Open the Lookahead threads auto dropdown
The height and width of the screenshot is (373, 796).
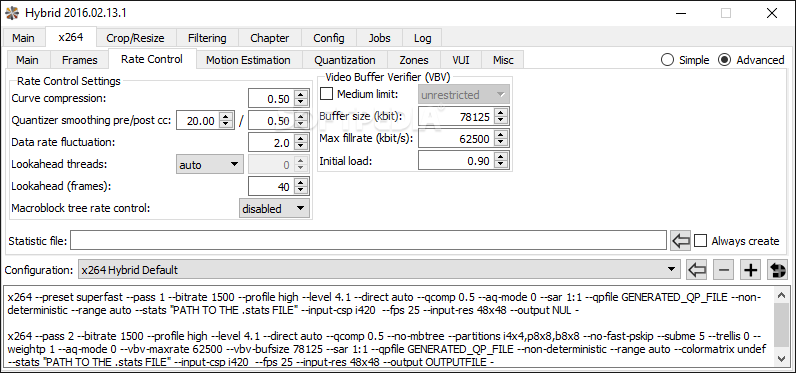pyautogui.click(x=209, y=164)
